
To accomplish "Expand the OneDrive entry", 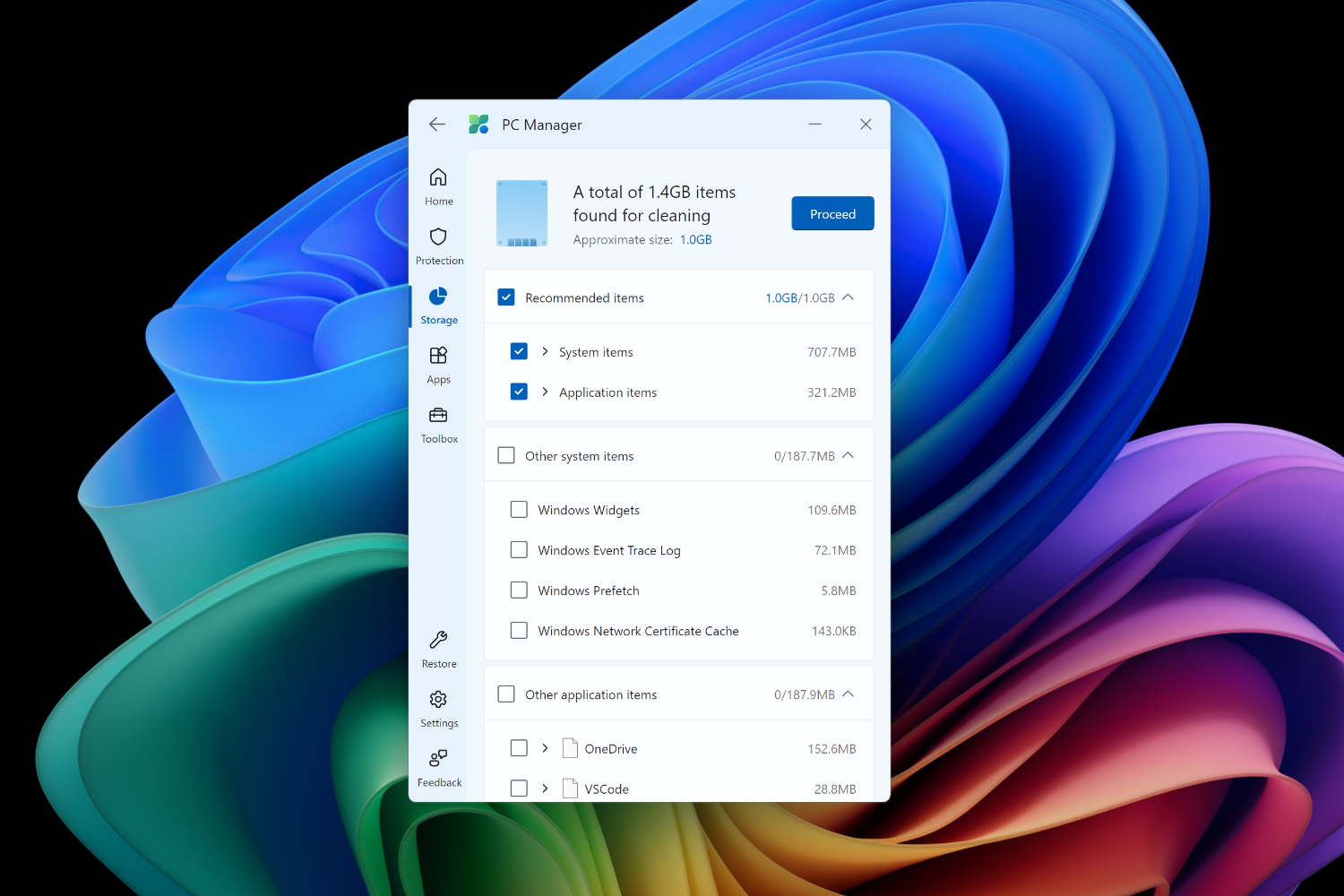I will pos(545,747).
